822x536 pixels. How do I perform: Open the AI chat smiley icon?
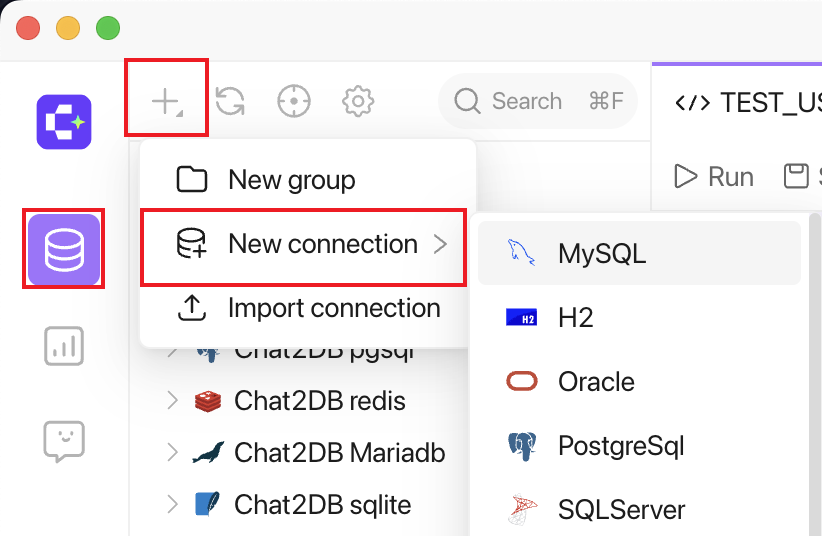[64, 441]
